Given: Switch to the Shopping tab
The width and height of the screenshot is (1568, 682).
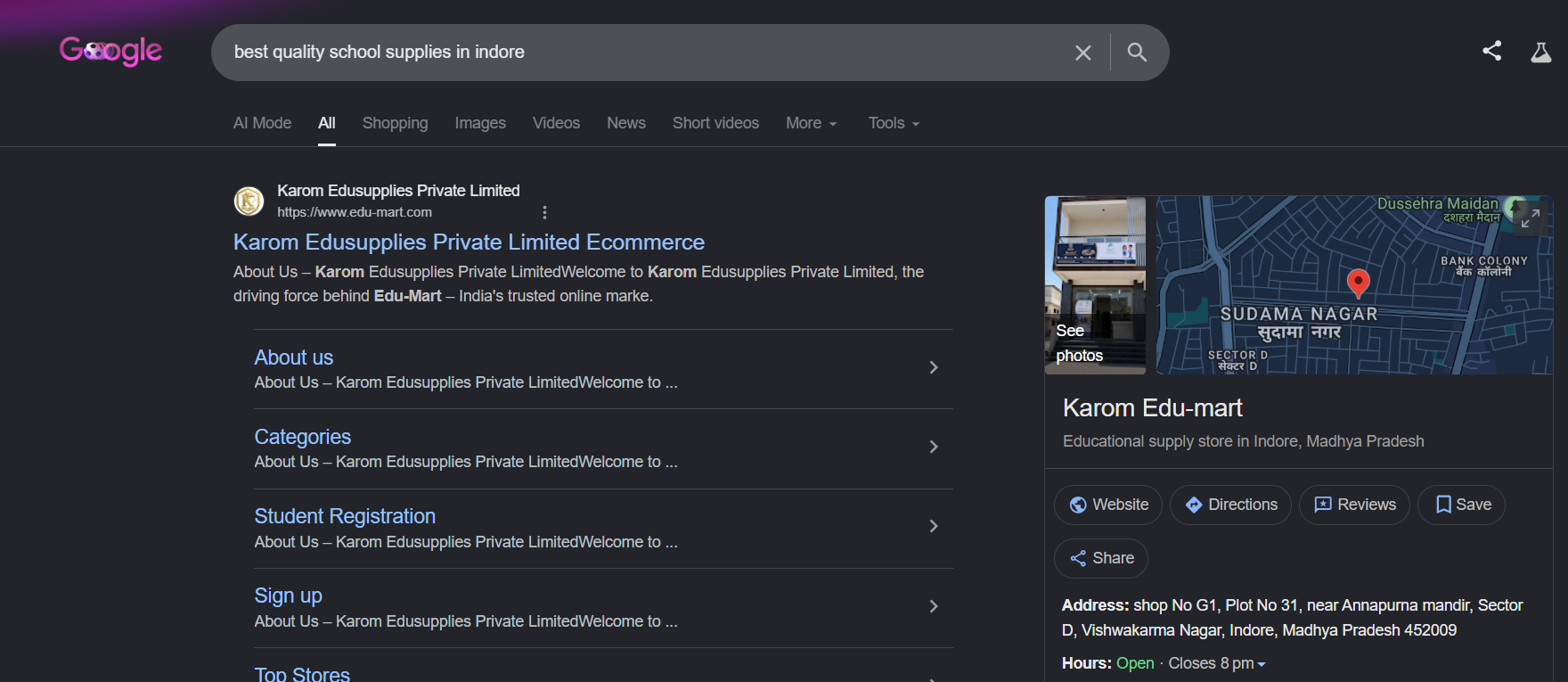Looking at the screenshot, I should coord(395,123).
